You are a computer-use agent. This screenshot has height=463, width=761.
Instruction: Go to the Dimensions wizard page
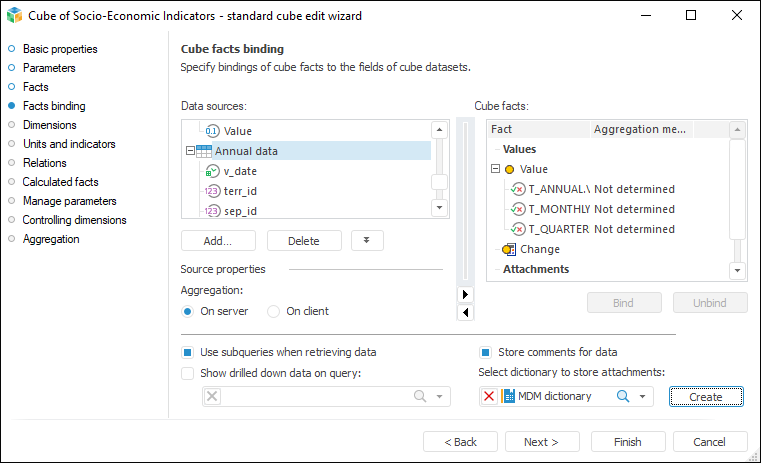tap(49, 125)
